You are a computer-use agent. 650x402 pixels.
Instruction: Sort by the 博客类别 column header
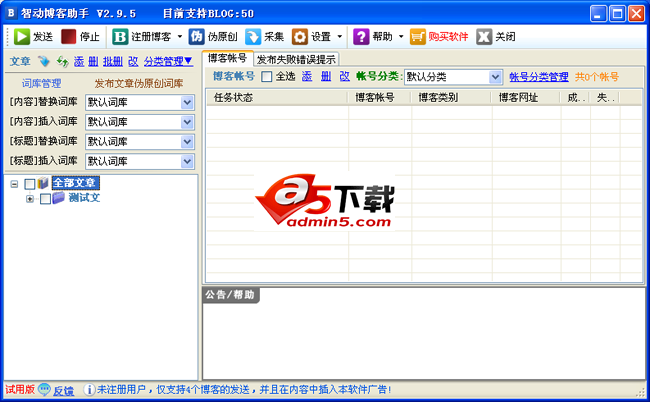[x=451, y=98]
